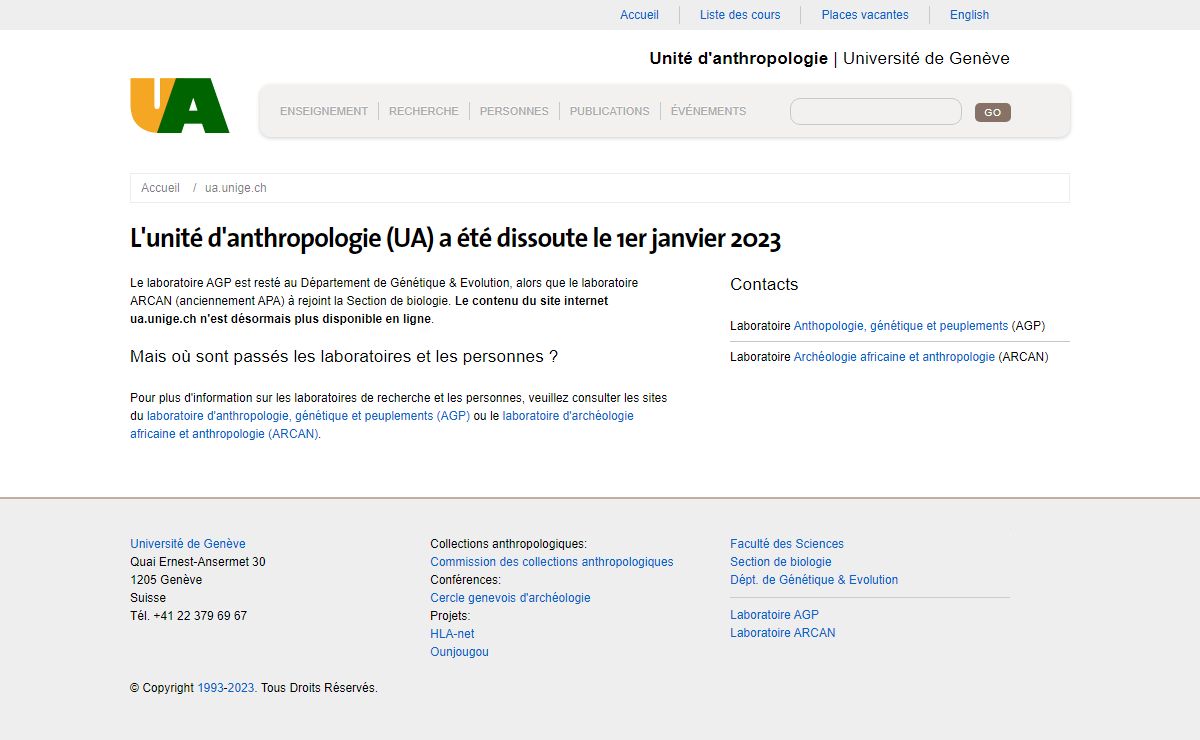This screenshot has height=740, width=1200.
Task: Open Laboratoire AGP footer link
Action: [x=774, y=615]
